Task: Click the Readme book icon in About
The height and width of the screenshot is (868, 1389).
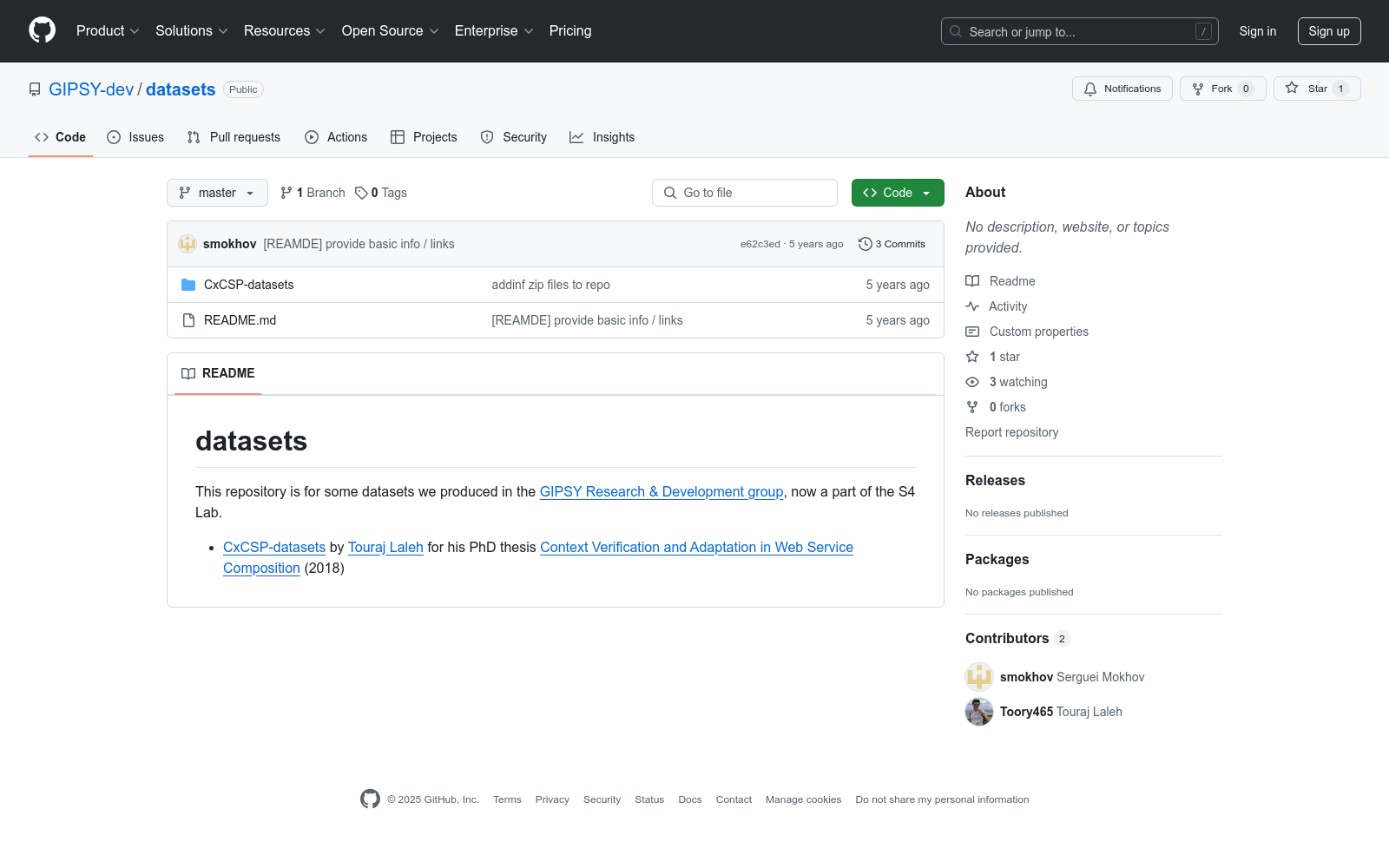Action: pos(972,281)
